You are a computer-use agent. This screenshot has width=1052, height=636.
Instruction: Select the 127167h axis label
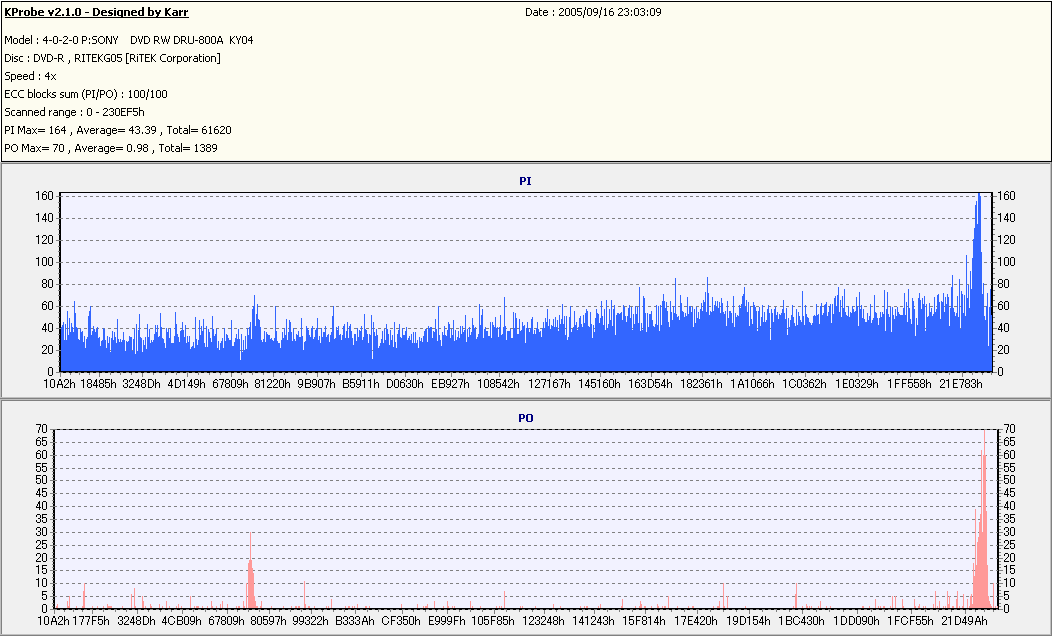(549, 384)
